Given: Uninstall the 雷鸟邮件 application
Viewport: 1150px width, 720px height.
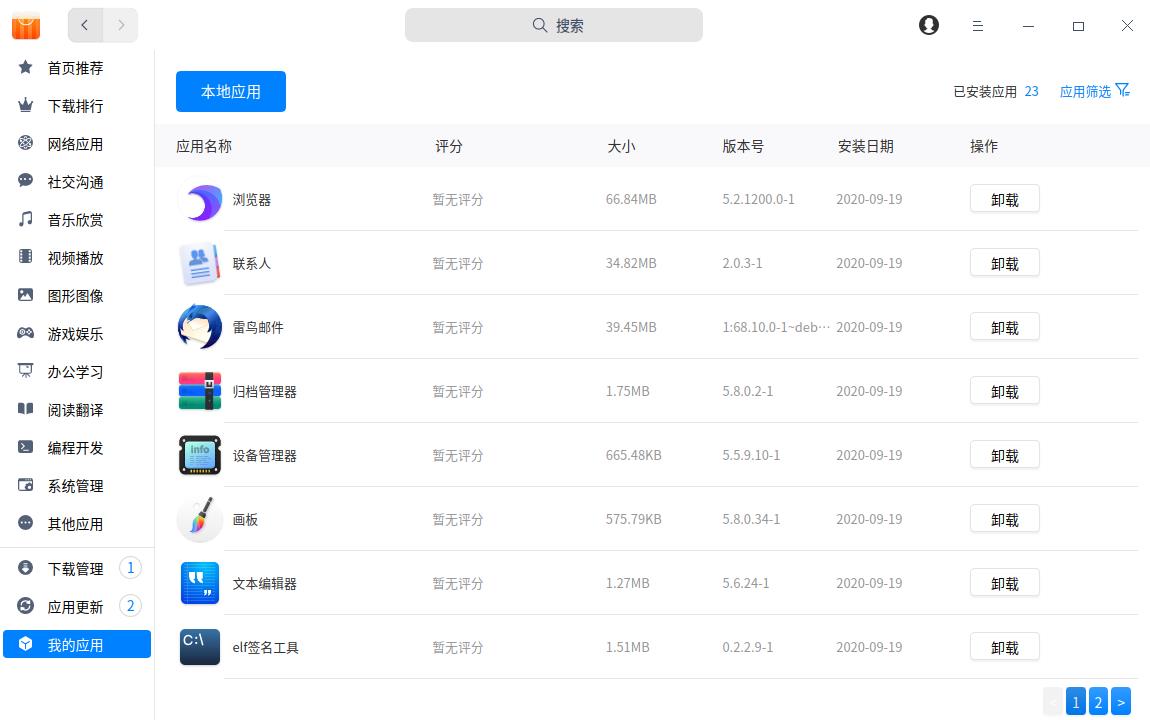Looking at the screenshot, I should [x=1004, y=327].
